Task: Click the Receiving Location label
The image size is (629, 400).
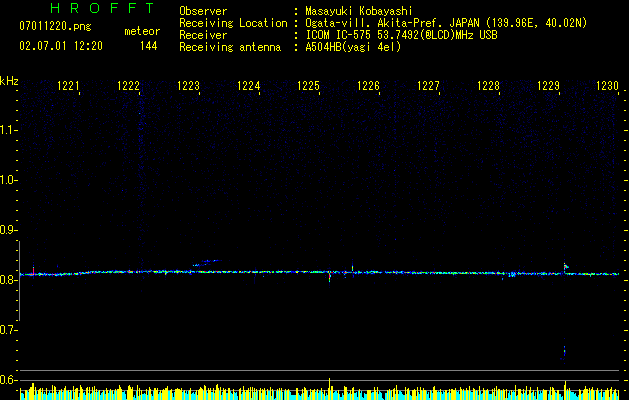Action: click(233, 23)
